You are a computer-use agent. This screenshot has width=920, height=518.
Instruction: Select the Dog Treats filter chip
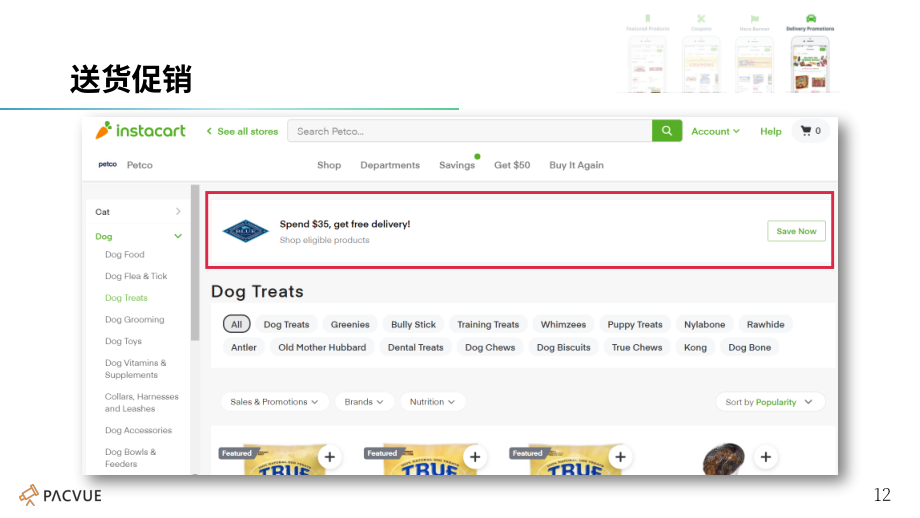[x=286, y=324]
